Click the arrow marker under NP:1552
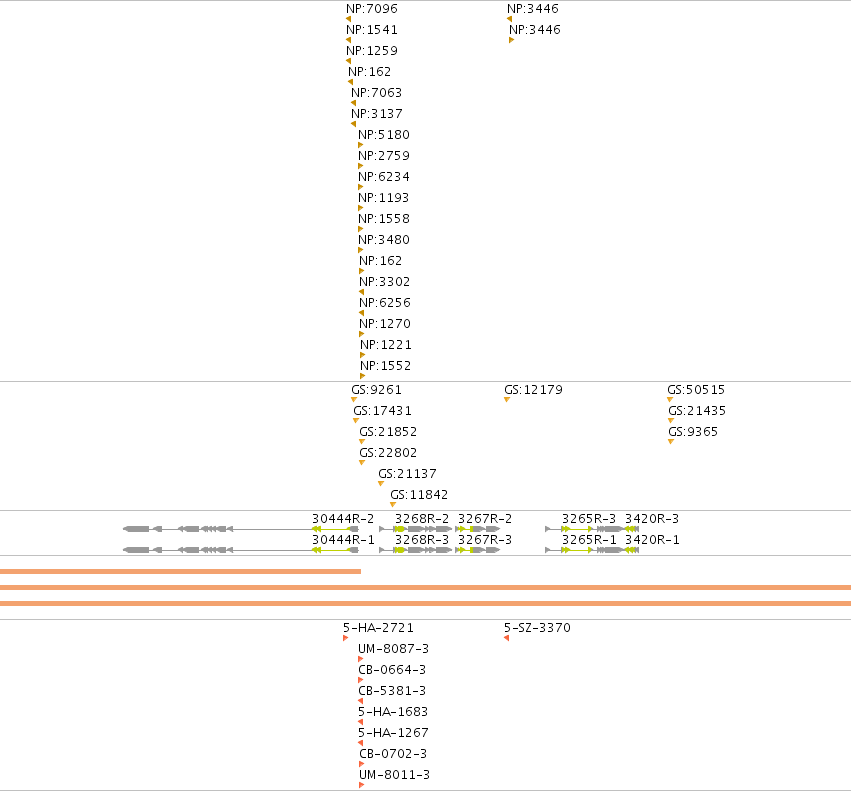 (x=363, y=376)
